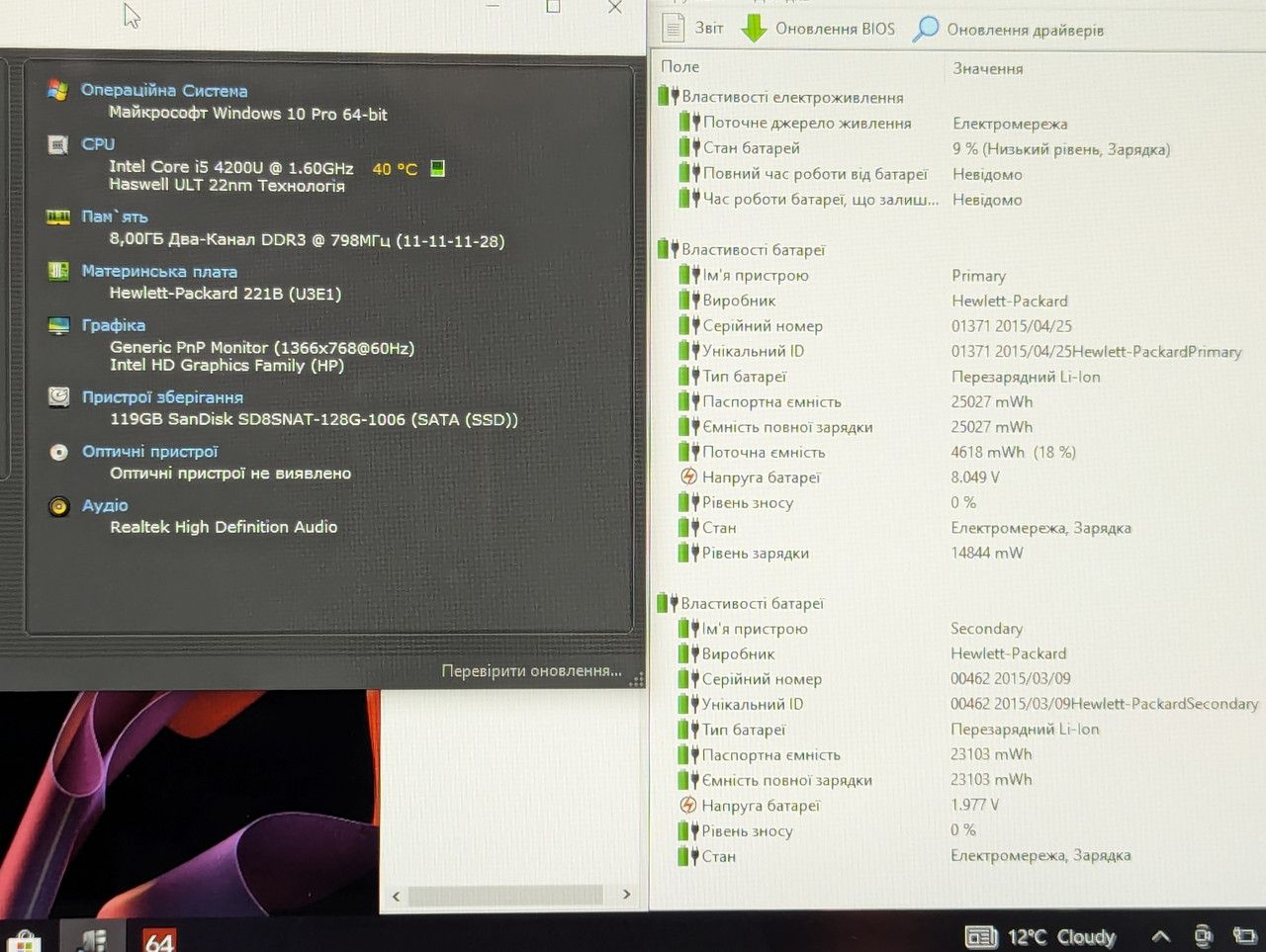
Task: Open the AIDA64 icon on the taskbar
Action: (x=158, y=938)
